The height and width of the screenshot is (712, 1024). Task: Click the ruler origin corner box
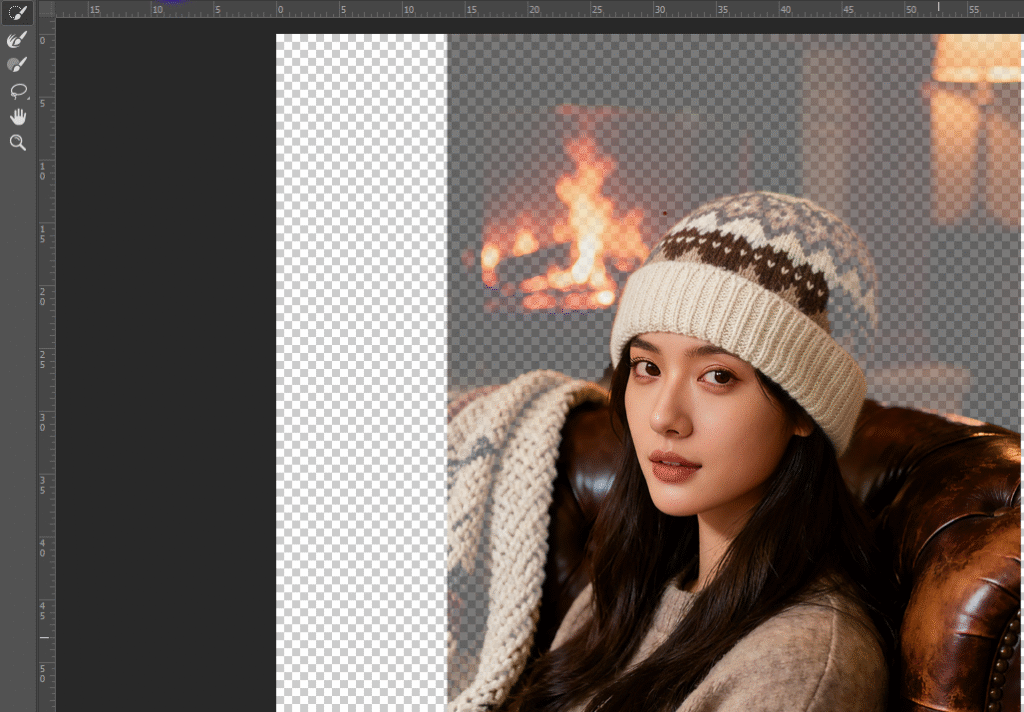pyautogui.click(x=46, y=8)
